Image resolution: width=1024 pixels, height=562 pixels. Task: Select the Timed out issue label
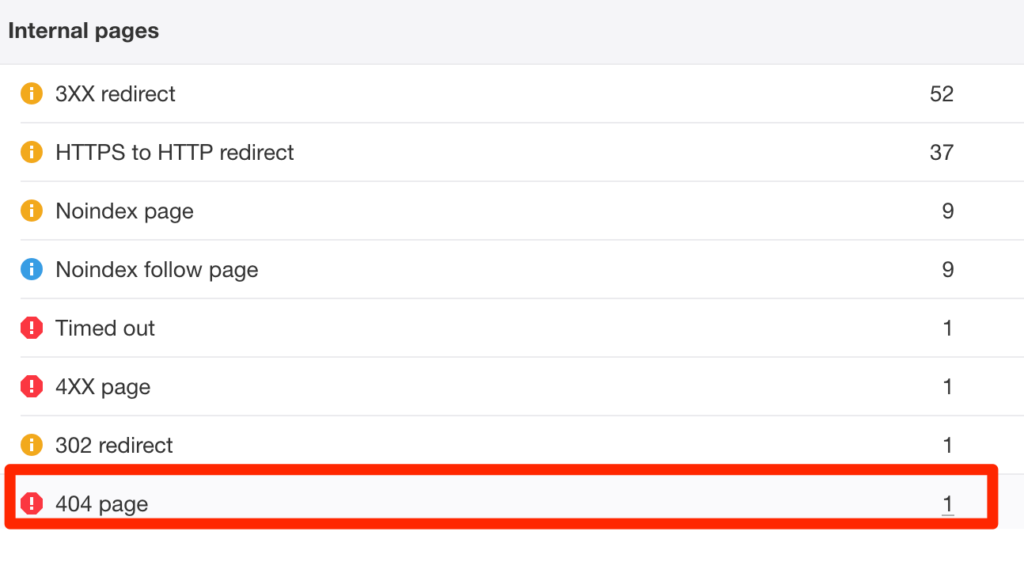(104, 328)
